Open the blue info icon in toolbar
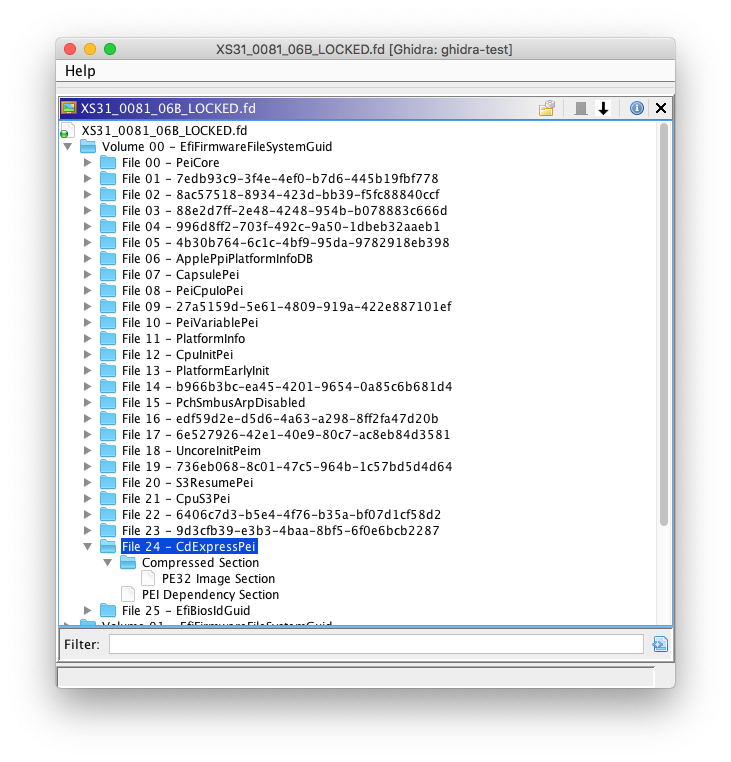This screenshot has height=762, width=731. [x=637, y=108]
